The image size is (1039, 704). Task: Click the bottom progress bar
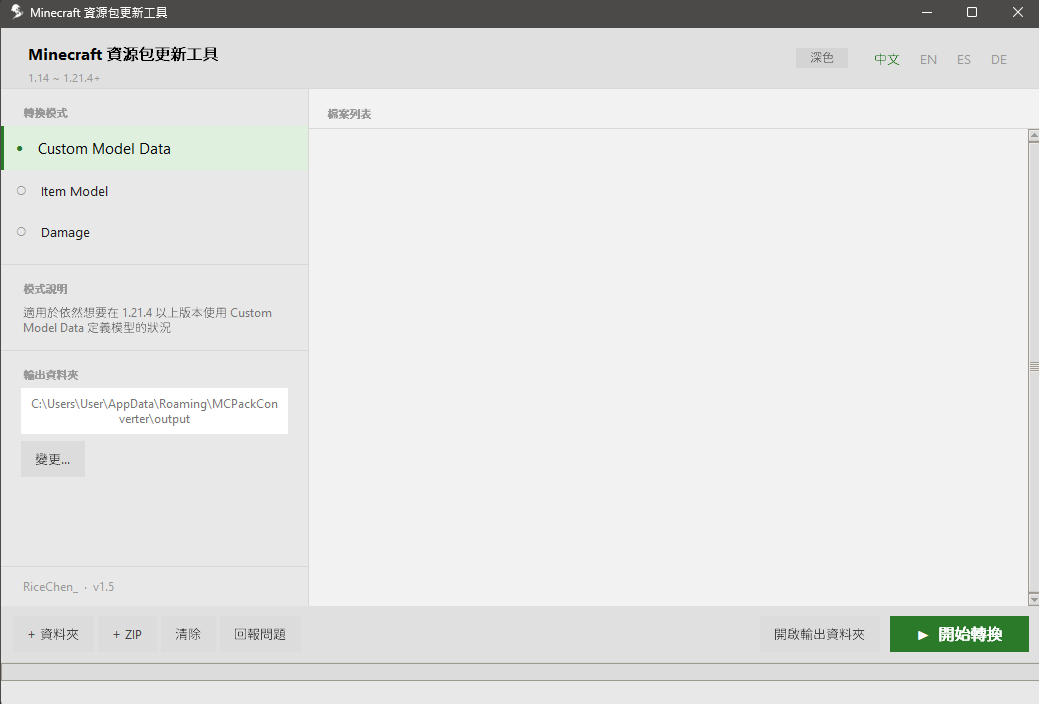point(520,672)
